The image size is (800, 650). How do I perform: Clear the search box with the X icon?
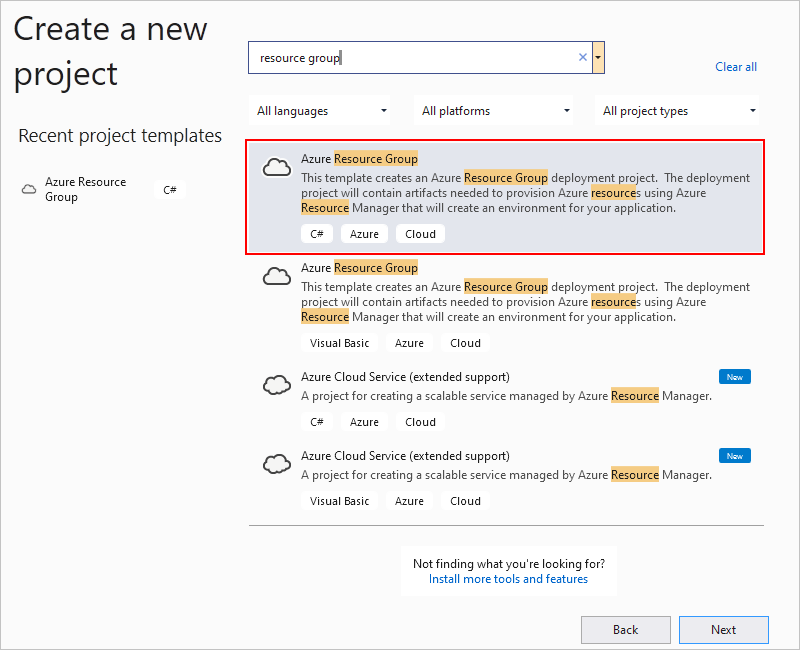(583, 58)
